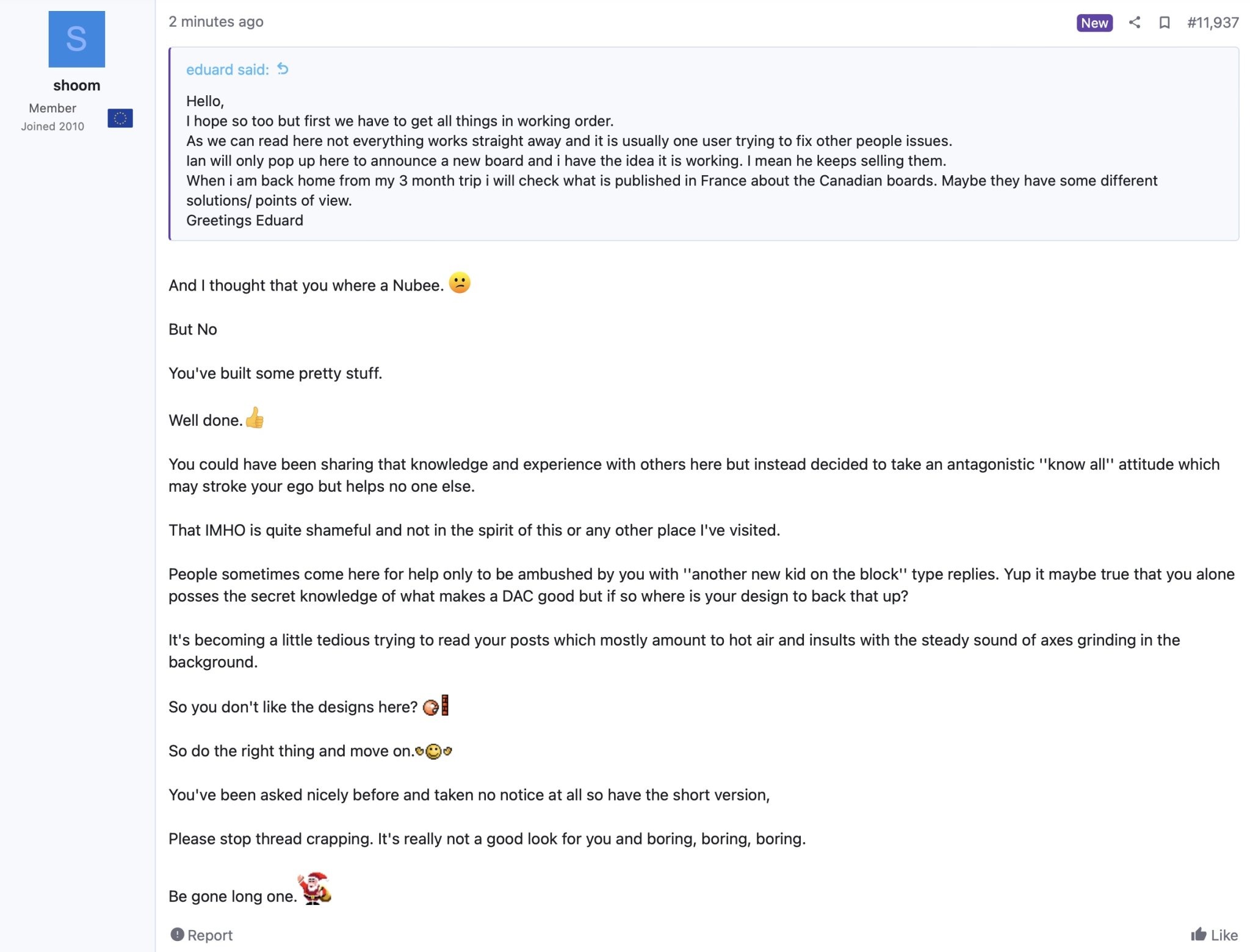Image resolution: width=1250 pixels, height=952 pixels.
Task: Click the eduard said quote link
Action: [227, 70]
